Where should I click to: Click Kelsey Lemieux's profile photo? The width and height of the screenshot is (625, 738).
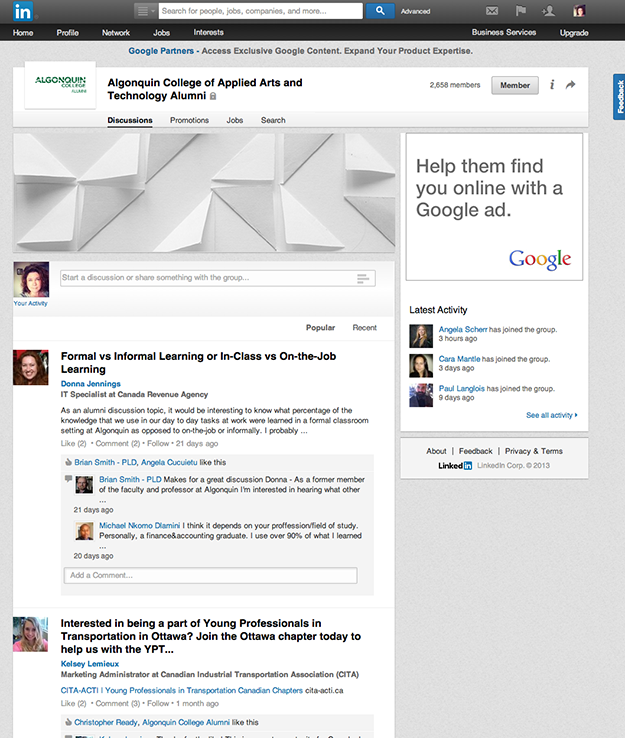(x=31, y=634)
